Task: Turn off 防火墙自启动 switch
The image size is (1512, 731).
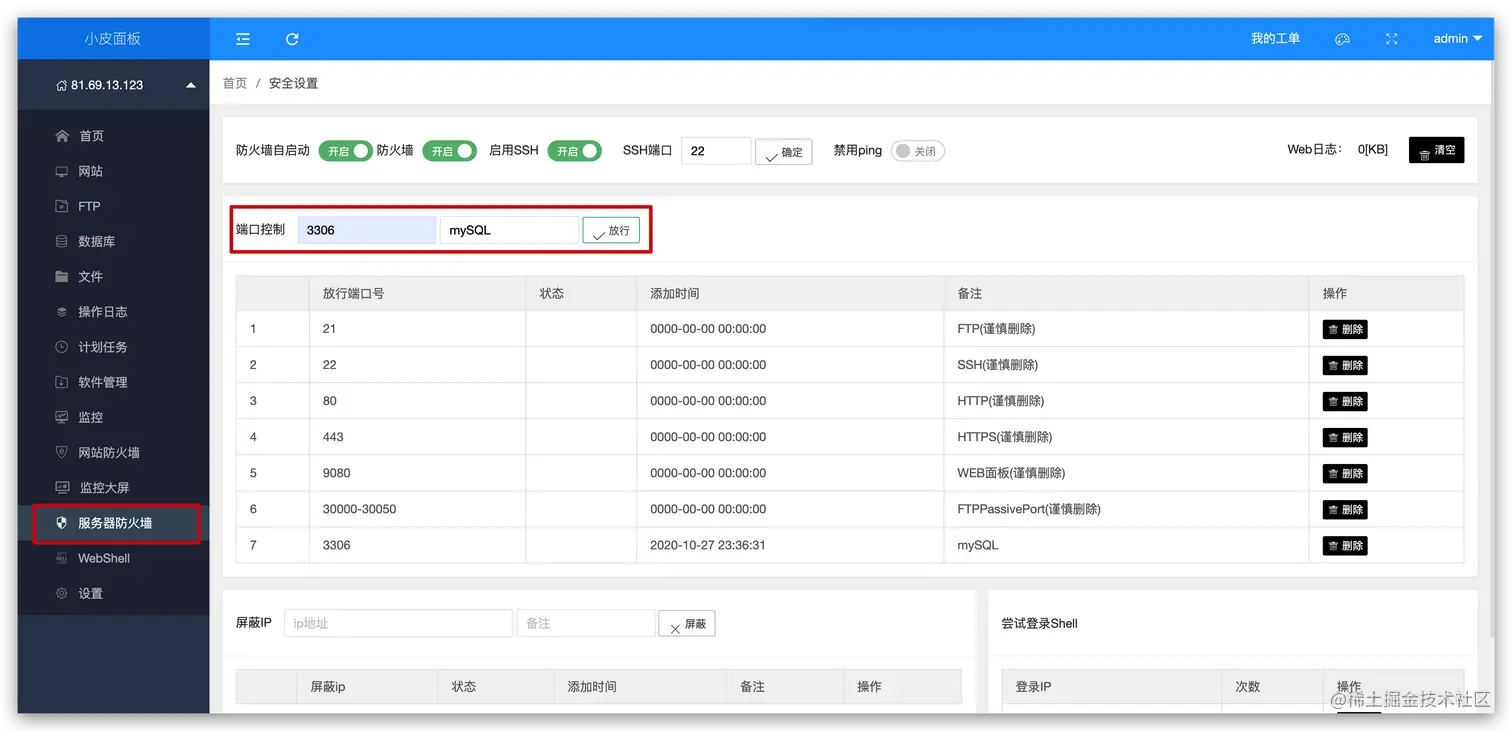Action: 346,151
